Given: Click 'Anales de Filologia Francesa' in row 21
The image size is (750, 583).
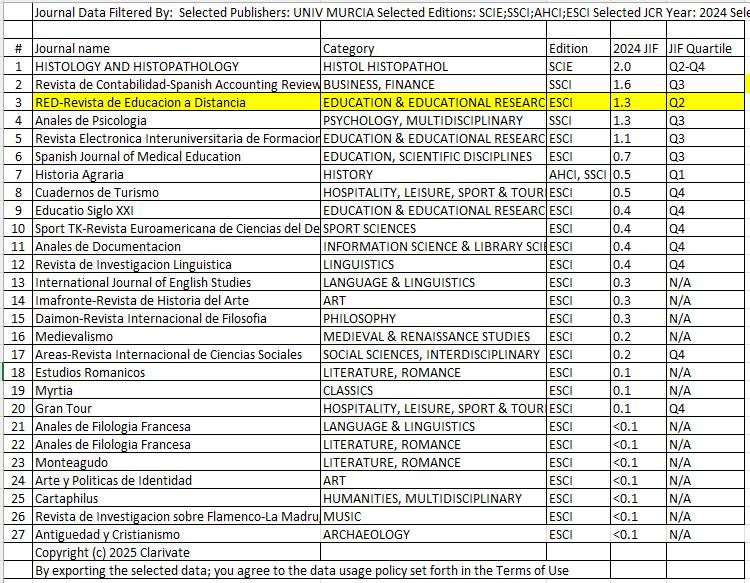Looking at the screenshot, I should coord(176,427).
